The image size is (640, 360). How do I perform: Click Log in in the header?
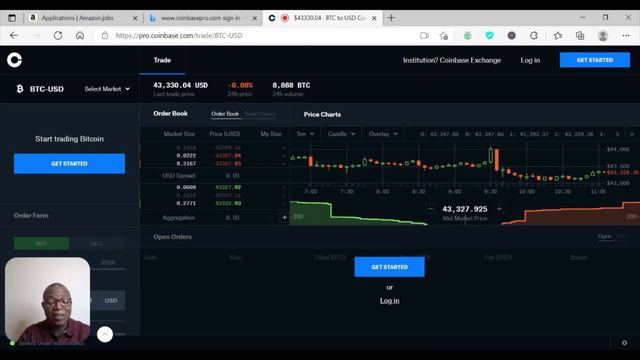tap(530, 60)
